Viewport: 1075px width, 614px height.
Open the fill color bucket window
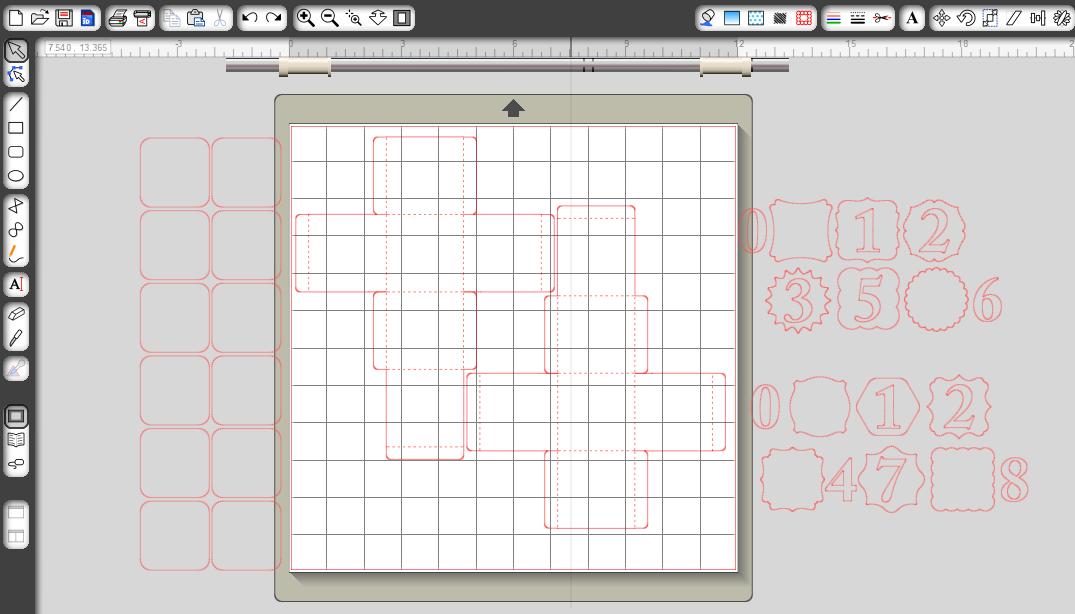click(x=708, y=18)
